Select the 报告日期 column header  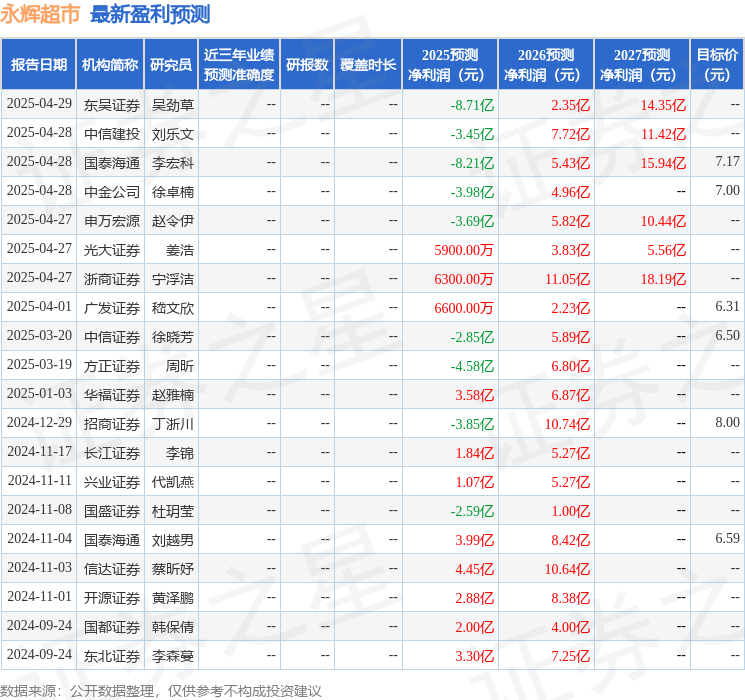(x=38, y=64)
